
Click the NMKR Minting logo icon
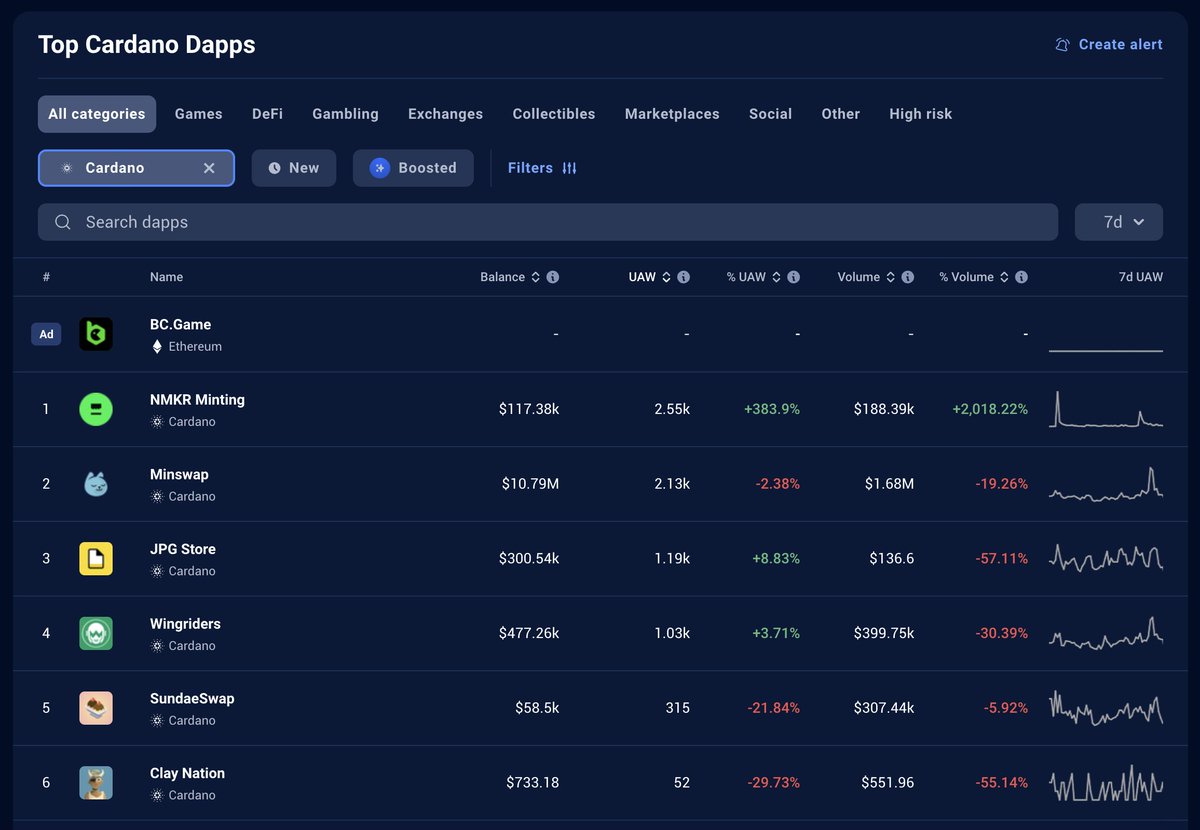click(x=96, y=409)
